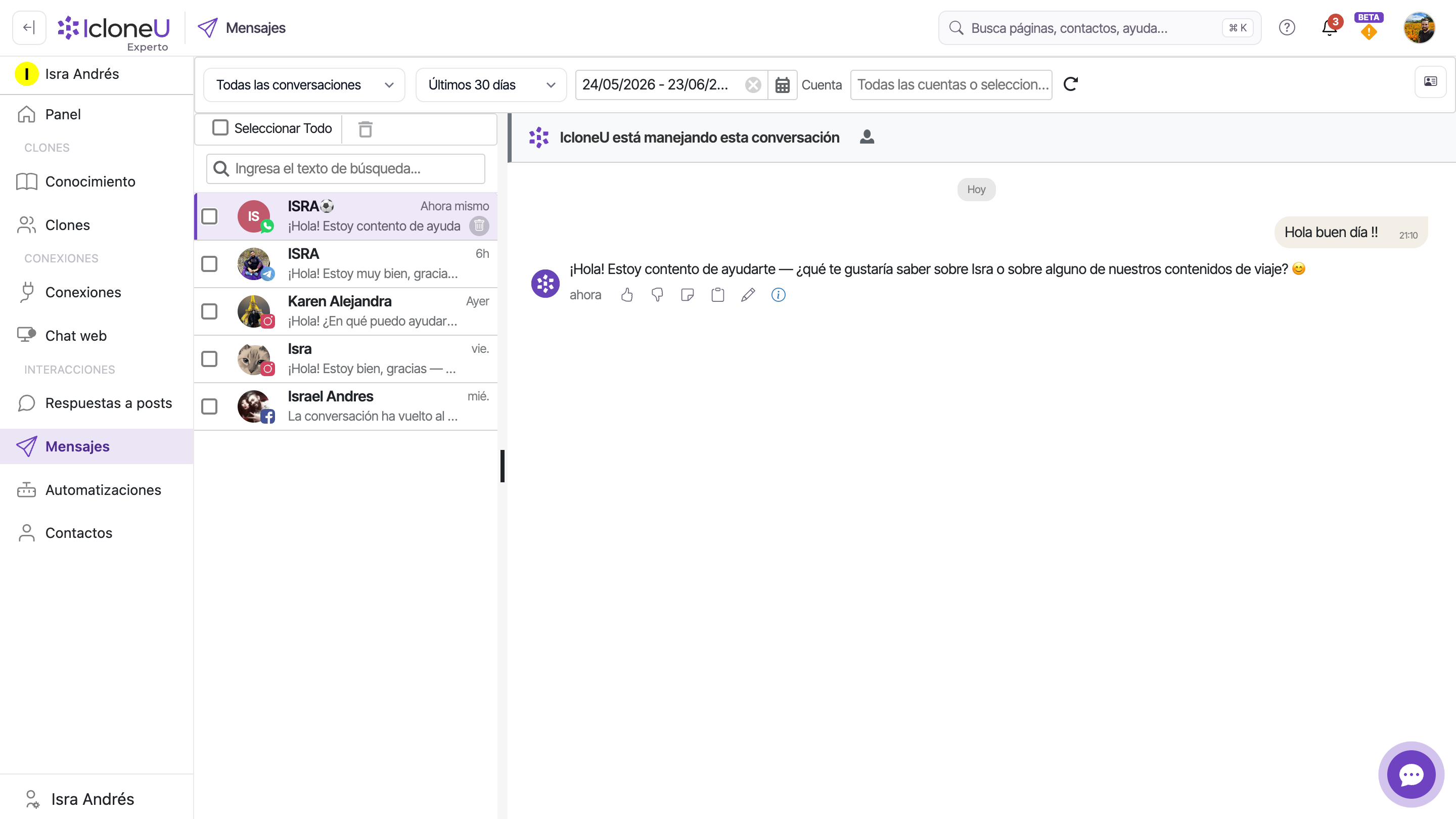This screenshot has width=1456, height=819.
Task: Give thumbs down to the clone reply
Action: point(657,295)
